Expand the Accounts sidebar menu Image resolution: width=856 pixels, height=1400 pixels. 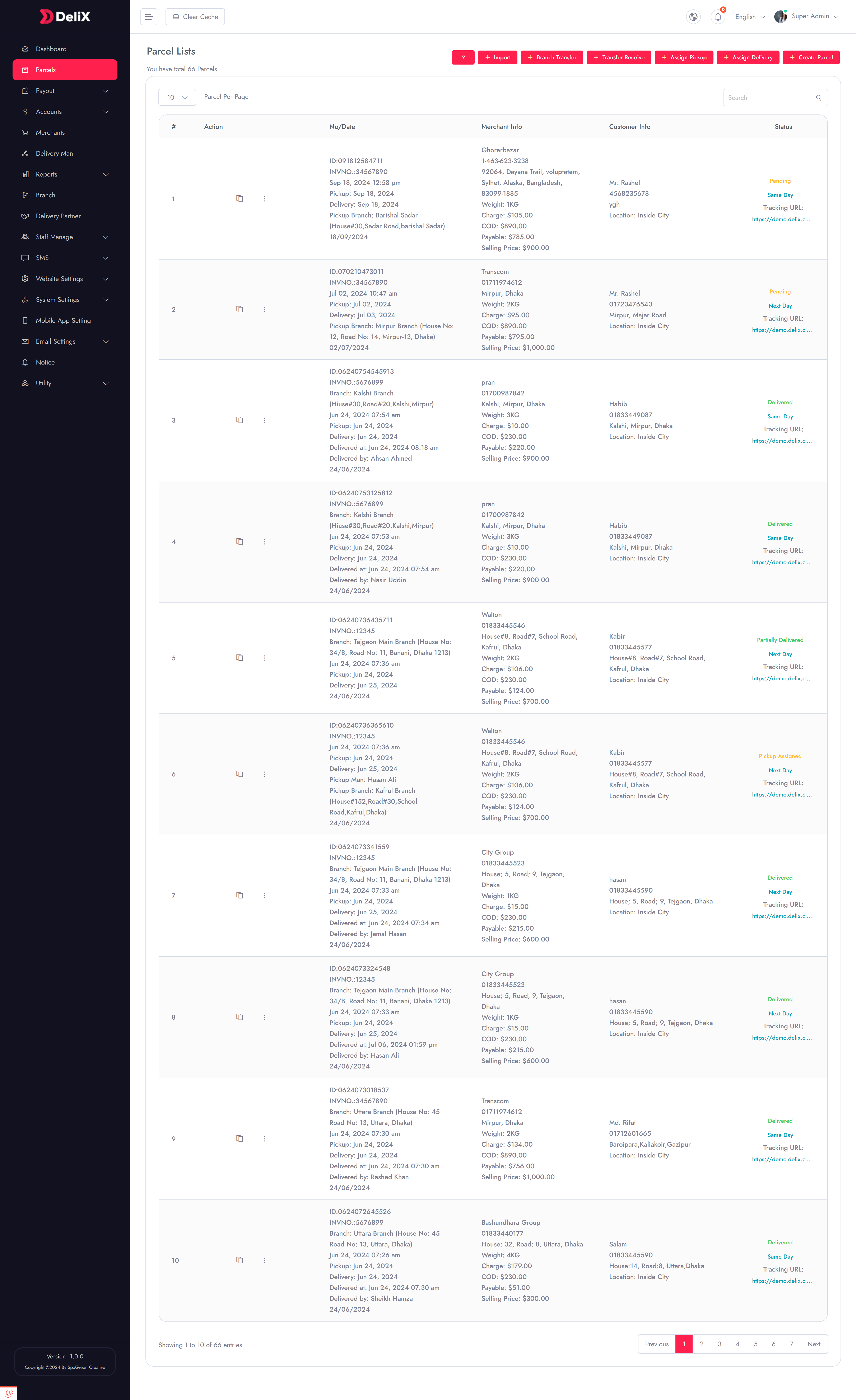[x=65, y=112]
